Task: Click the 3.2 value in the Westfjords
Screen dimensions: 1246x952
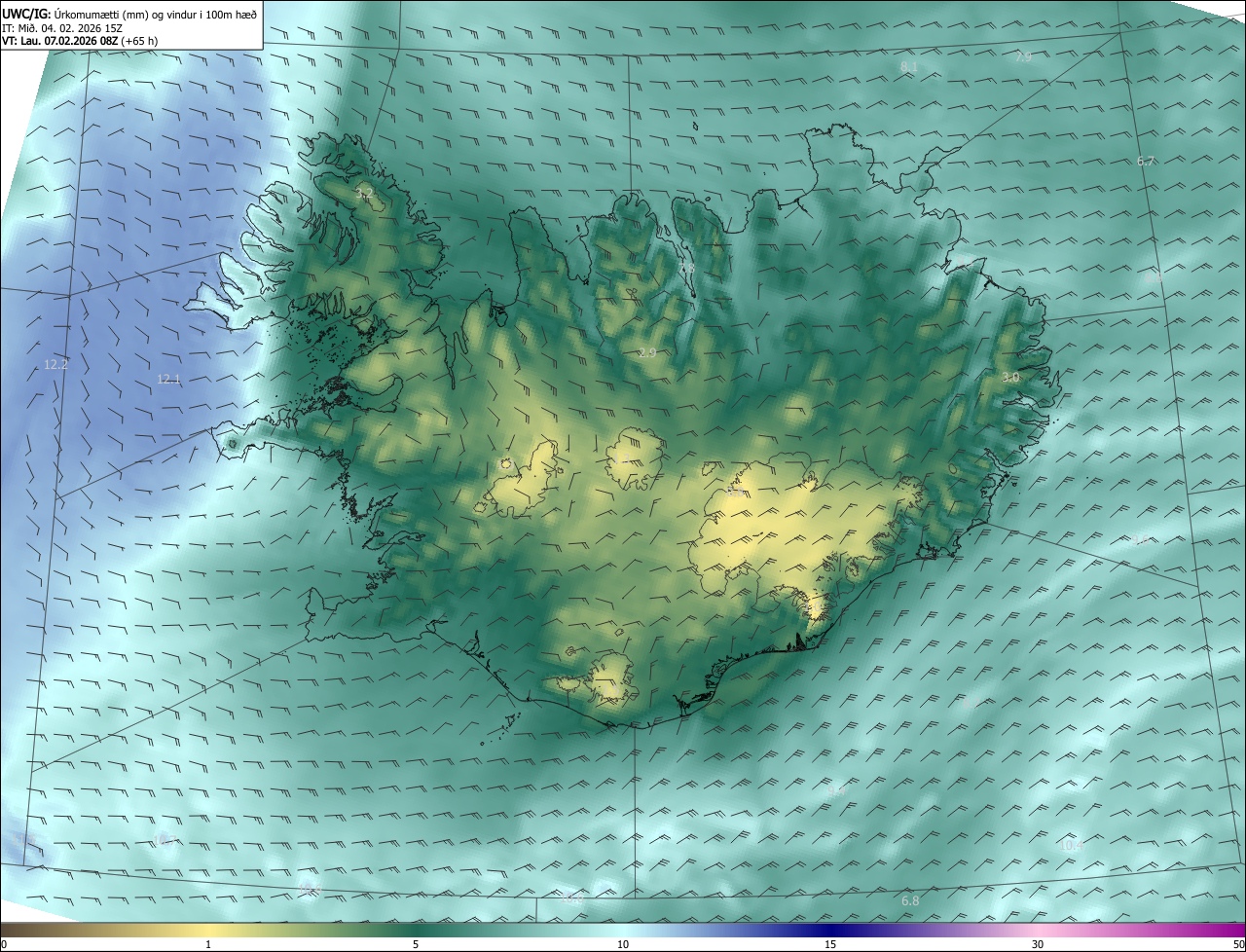Action: 365,195
